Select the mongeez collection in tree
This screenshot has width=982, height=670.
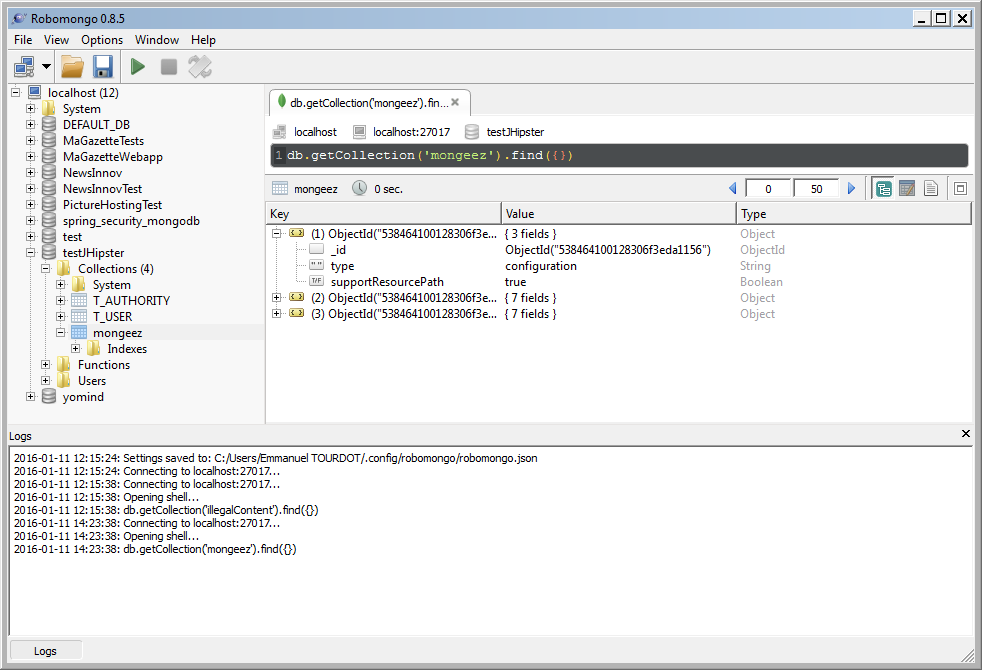(117, 332)
